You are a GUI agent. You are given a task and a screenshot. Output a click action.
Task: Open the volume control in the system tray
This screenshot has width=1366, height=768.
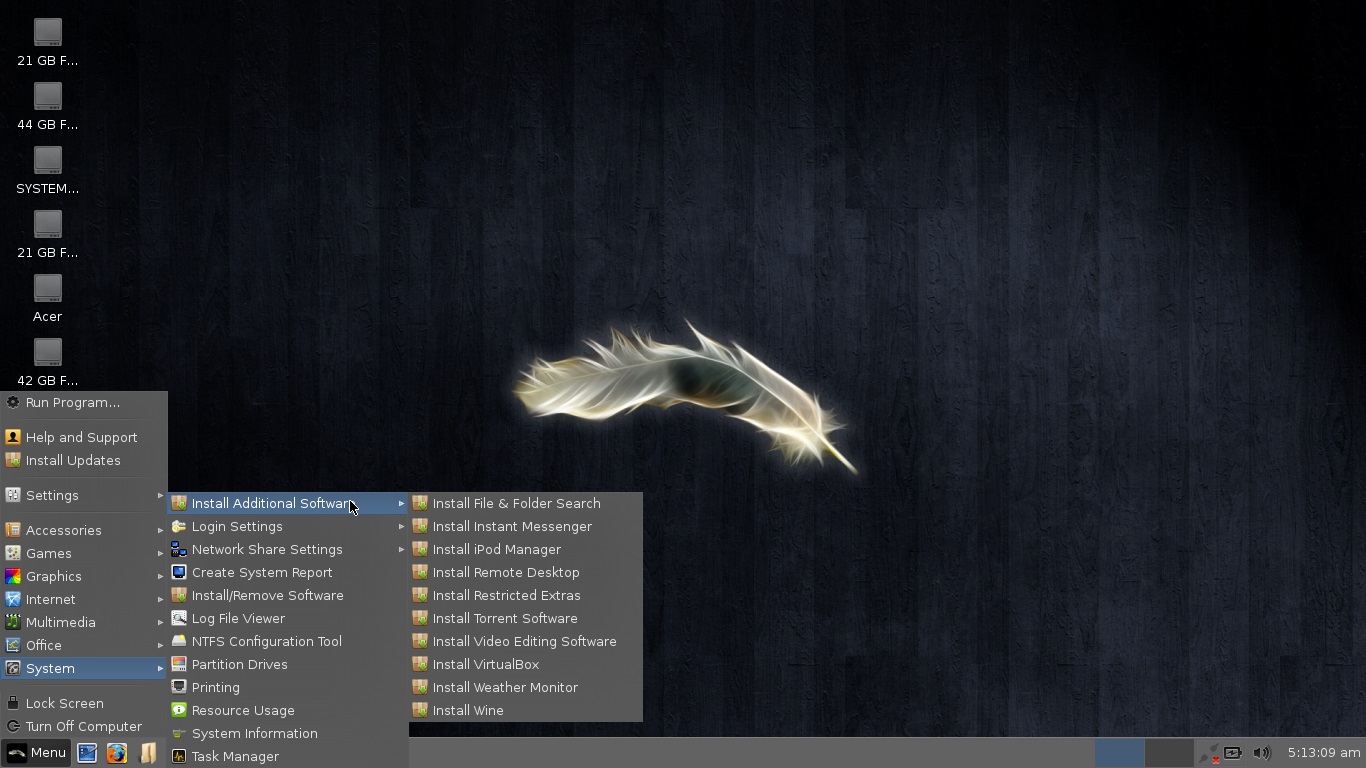tap(1262, 753)
